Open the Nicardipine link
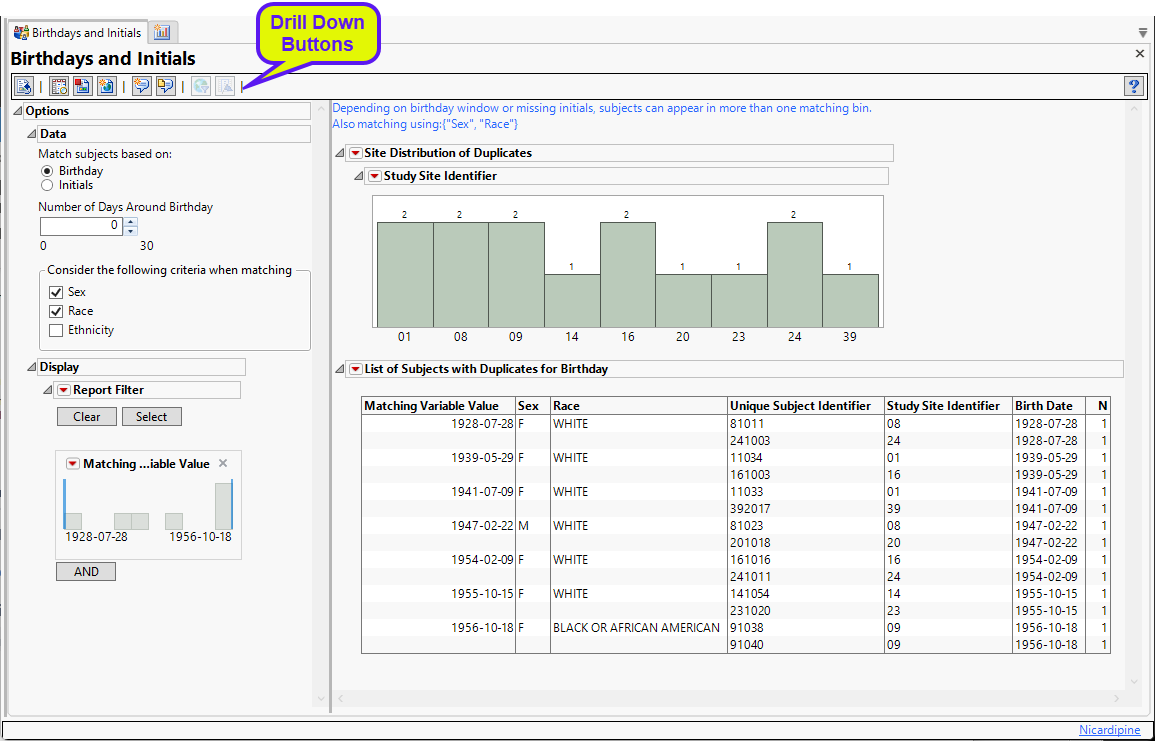The image size is (1155, 741). pos(1109,730)
